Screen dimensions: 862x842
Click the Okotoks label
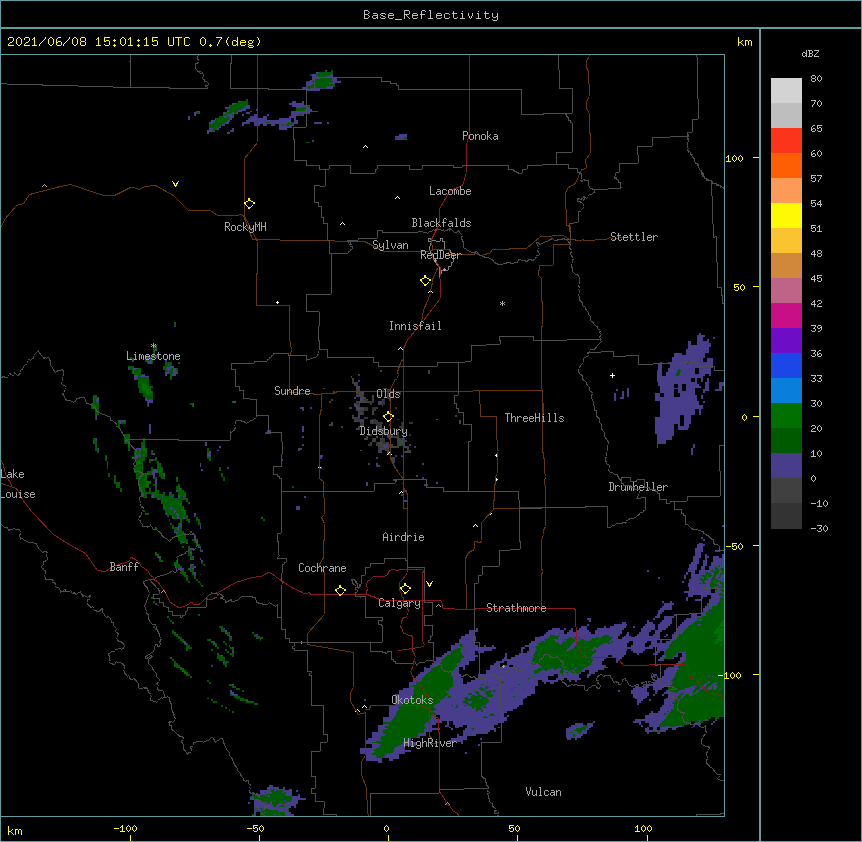(x=412, y=700)
